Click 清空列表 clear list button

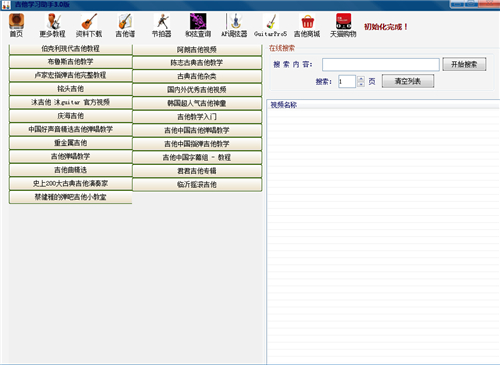(x=408, y=81)
